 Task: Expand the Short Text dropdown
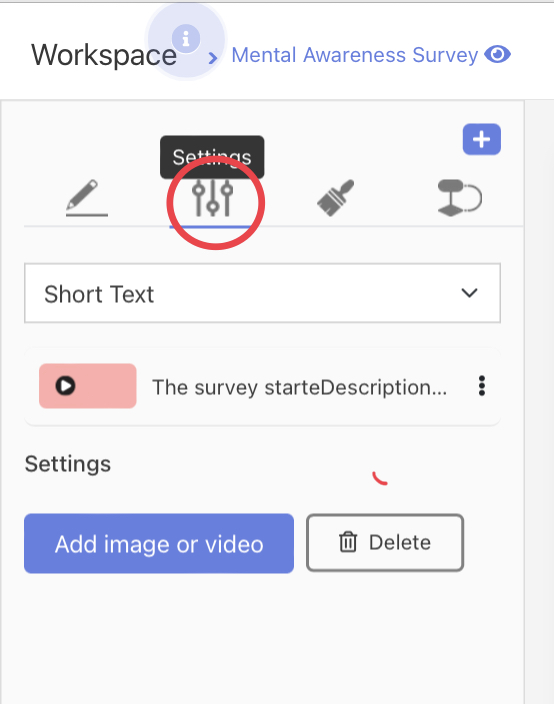[263, 293]
